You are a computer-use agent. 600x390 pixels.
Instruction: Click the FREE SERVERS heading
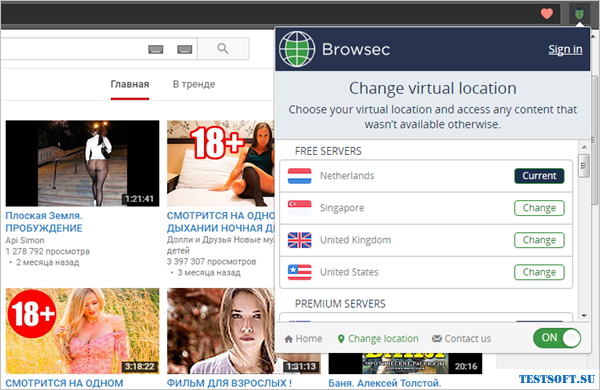(328, 151)
